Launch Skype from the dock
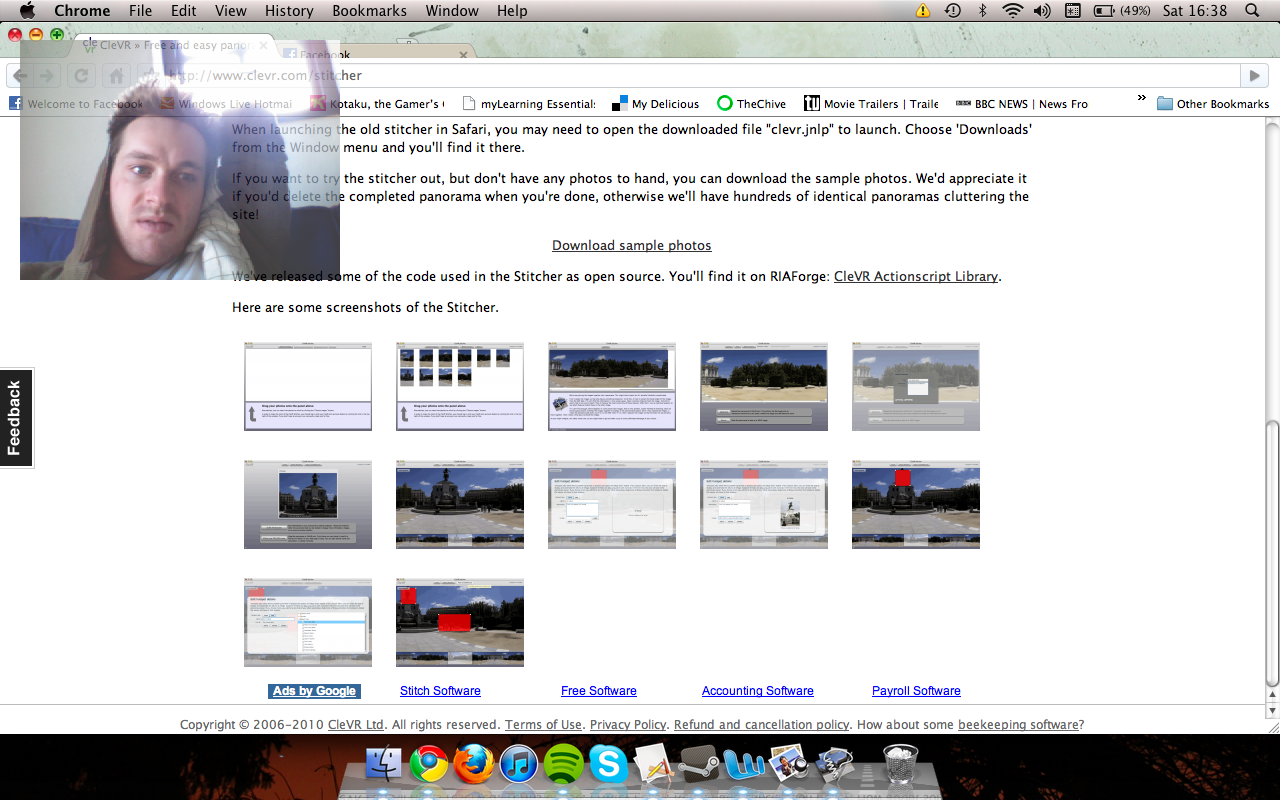This screenshot has width=1280, height=800. coord(609,766)
